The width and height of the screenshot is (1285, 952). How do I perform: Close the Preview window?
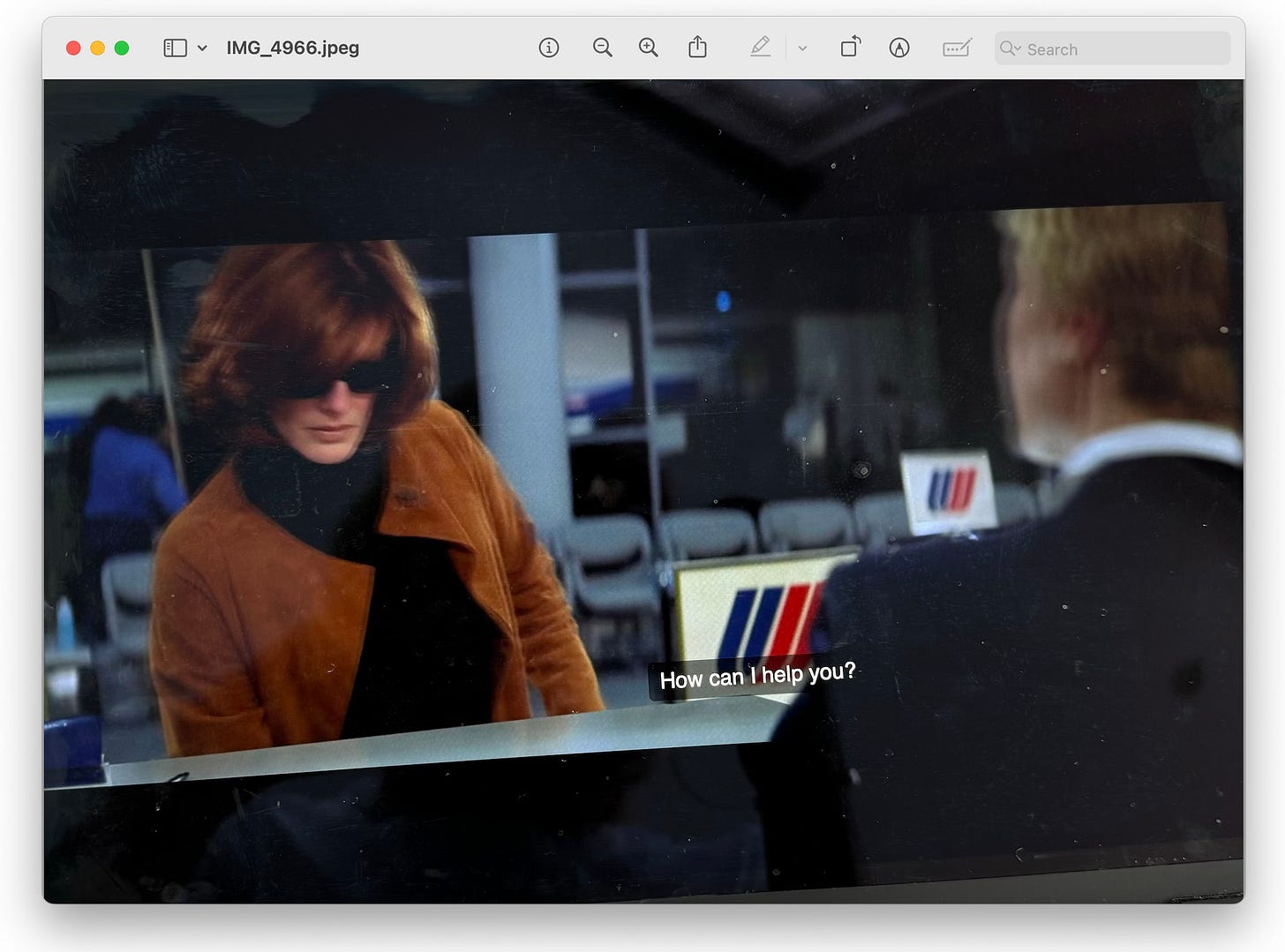click(x=73, y=48)
